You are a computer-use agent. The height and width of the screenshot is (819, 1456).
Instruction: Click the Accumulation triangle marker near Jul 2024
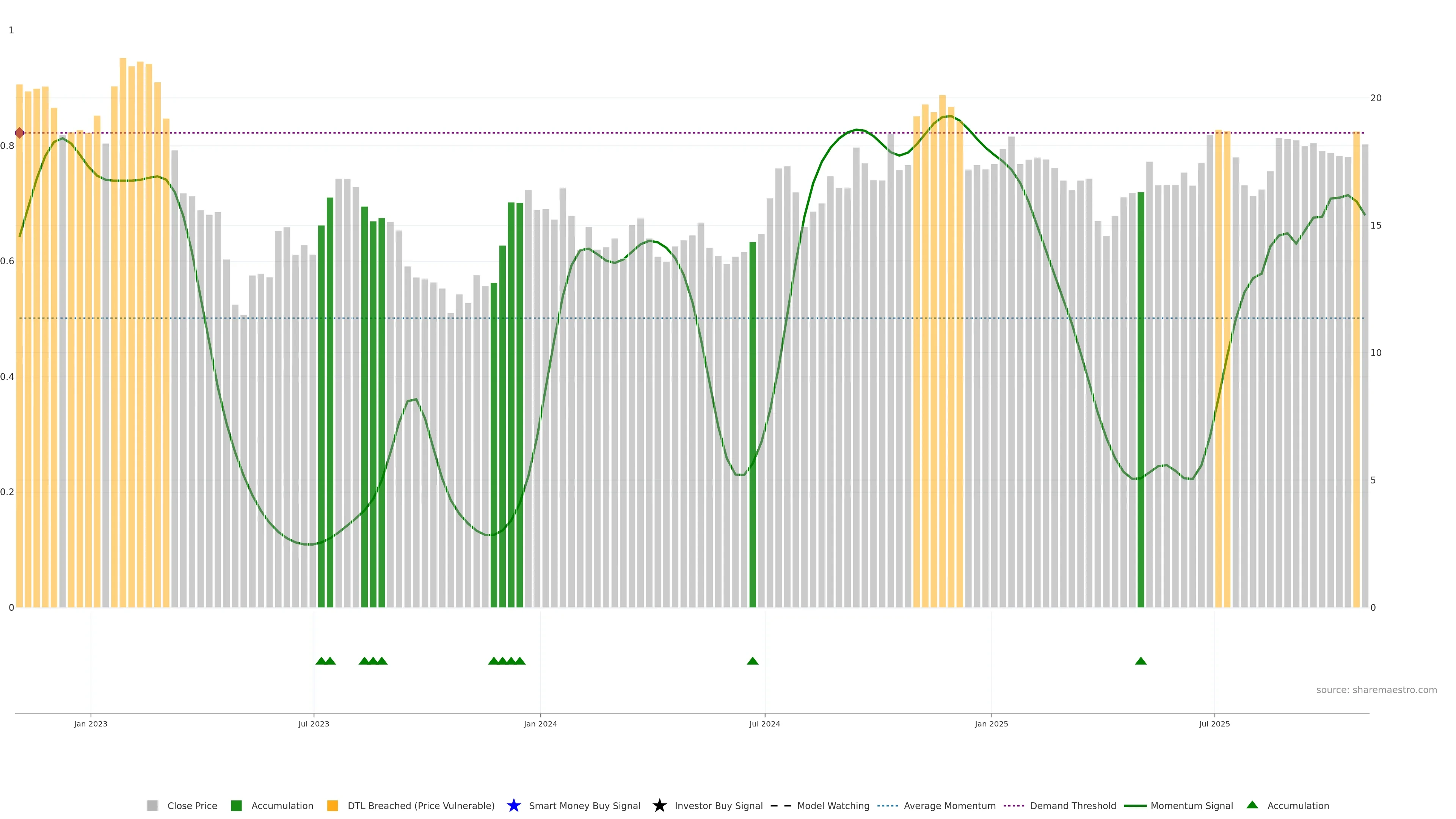click(x=752, y=661)
